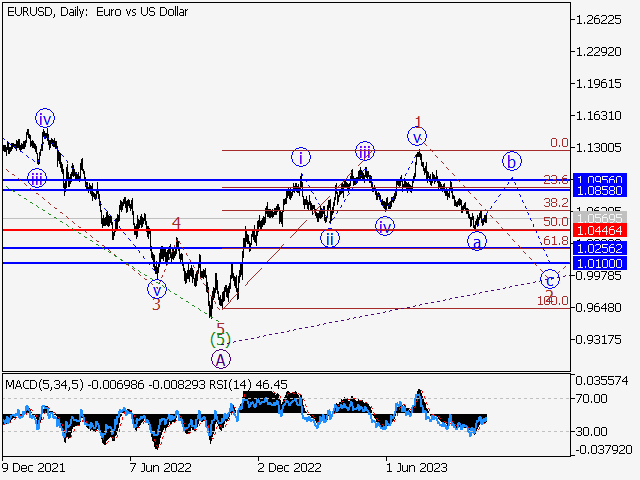Click the 7 Jun 2022 date label
This screenshot has width=640, height=480.
pyautogui.click(x=160, y=467)
